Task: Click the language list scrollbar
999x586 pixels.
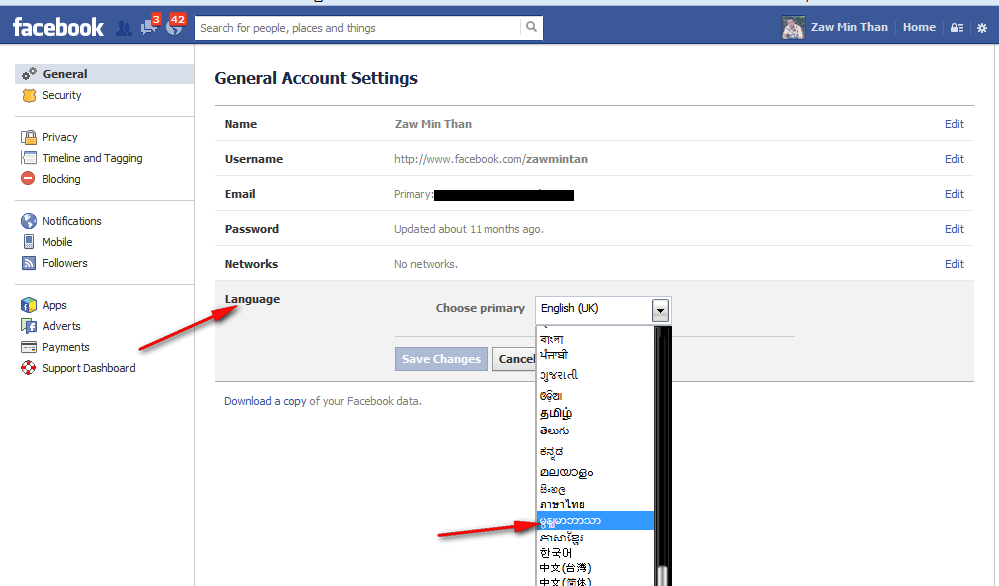Action: click(x=663, y=456)
